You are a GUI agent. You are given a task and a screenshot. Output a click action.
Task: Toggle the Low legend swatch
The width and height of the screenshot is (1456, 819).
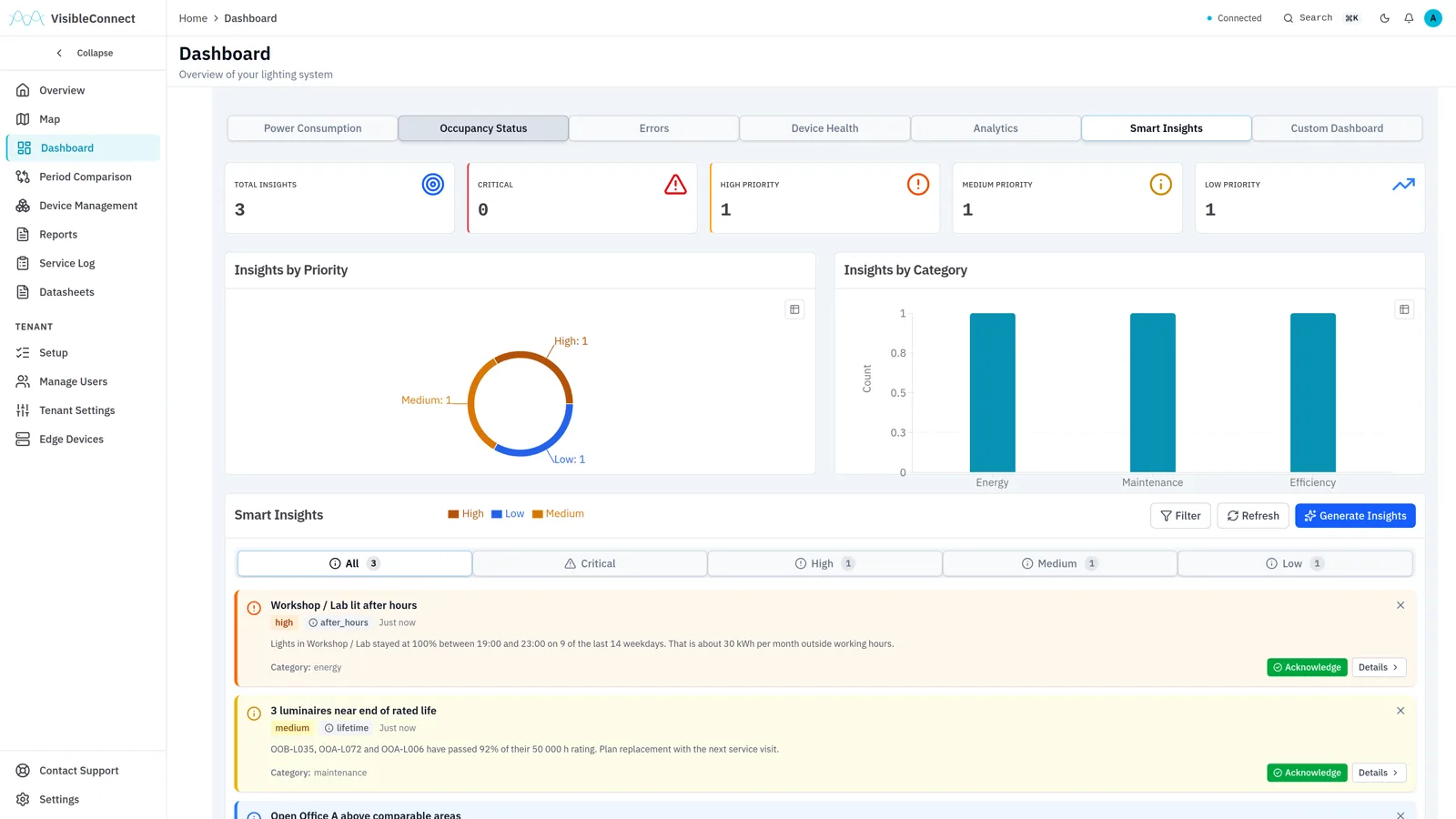pos(497,514)
